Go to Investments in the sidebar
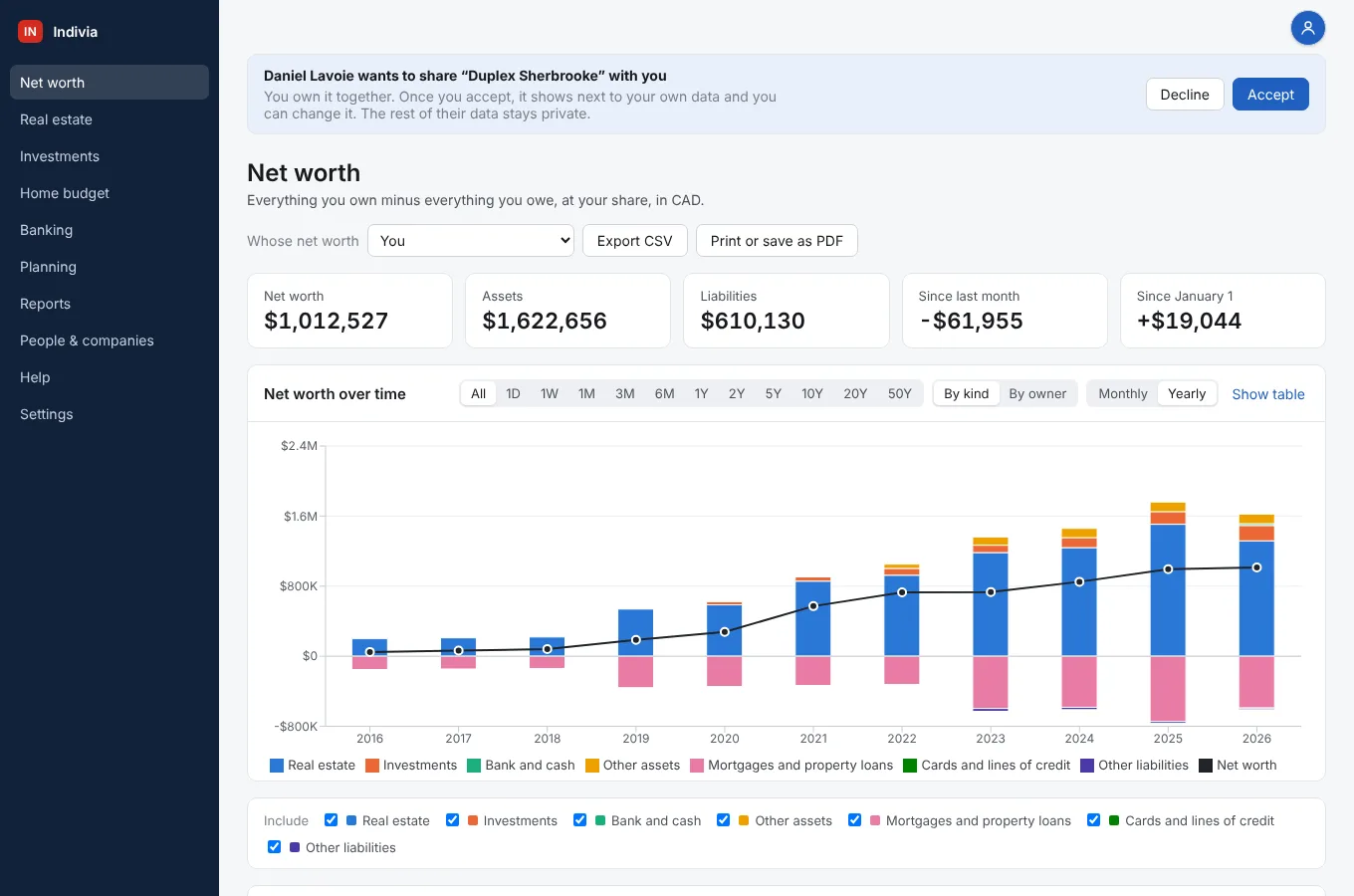Viewport: 1354px width, 896px height. click(110, 156)
